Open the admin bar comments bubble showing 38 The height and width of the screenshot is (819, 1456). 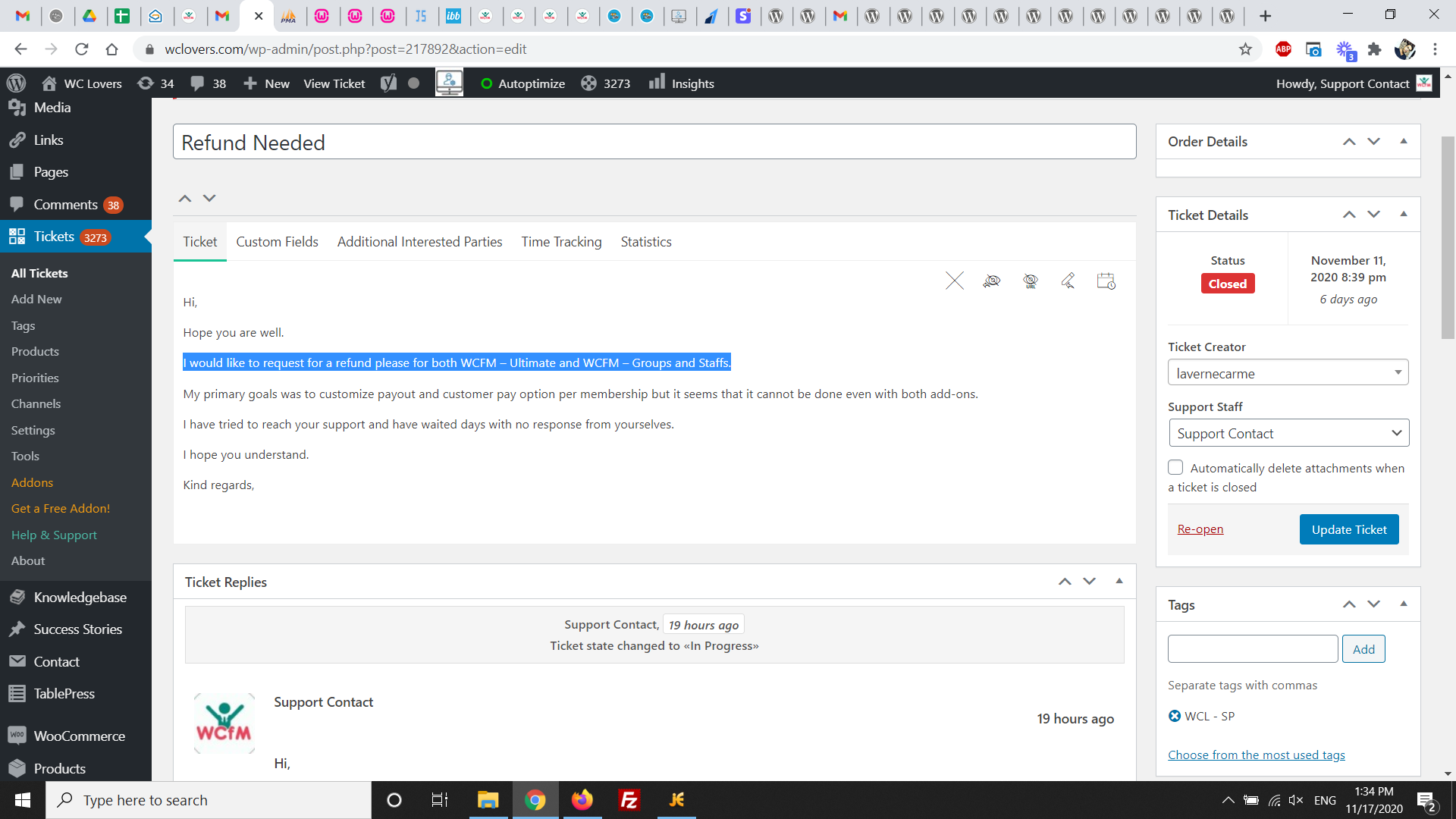tap(208, 83)
